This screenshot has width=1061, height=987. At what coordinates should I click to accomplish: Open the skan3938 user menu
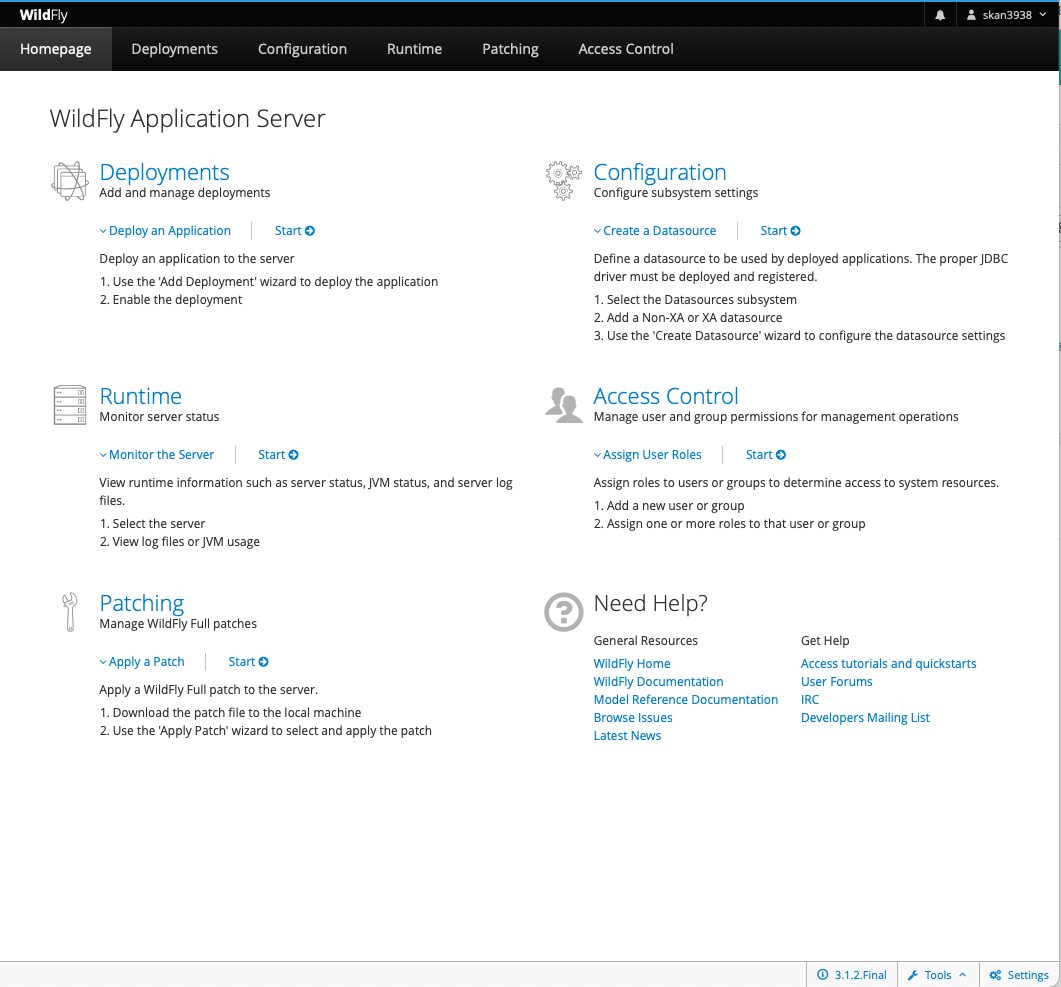(x=1007, y=15)
